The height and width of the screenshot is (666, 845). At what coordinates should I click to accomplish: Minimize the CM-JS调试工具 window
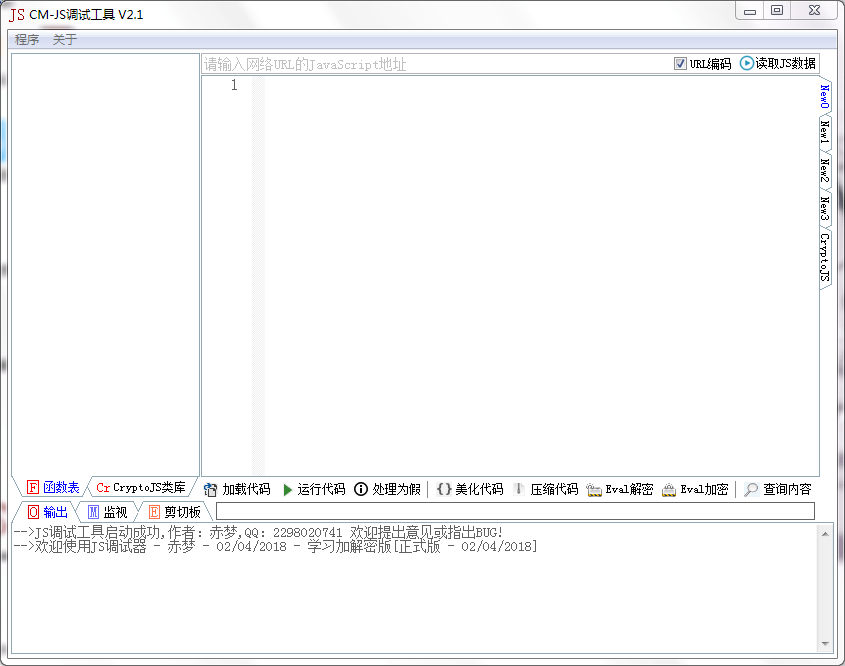[x=750, y=11]
